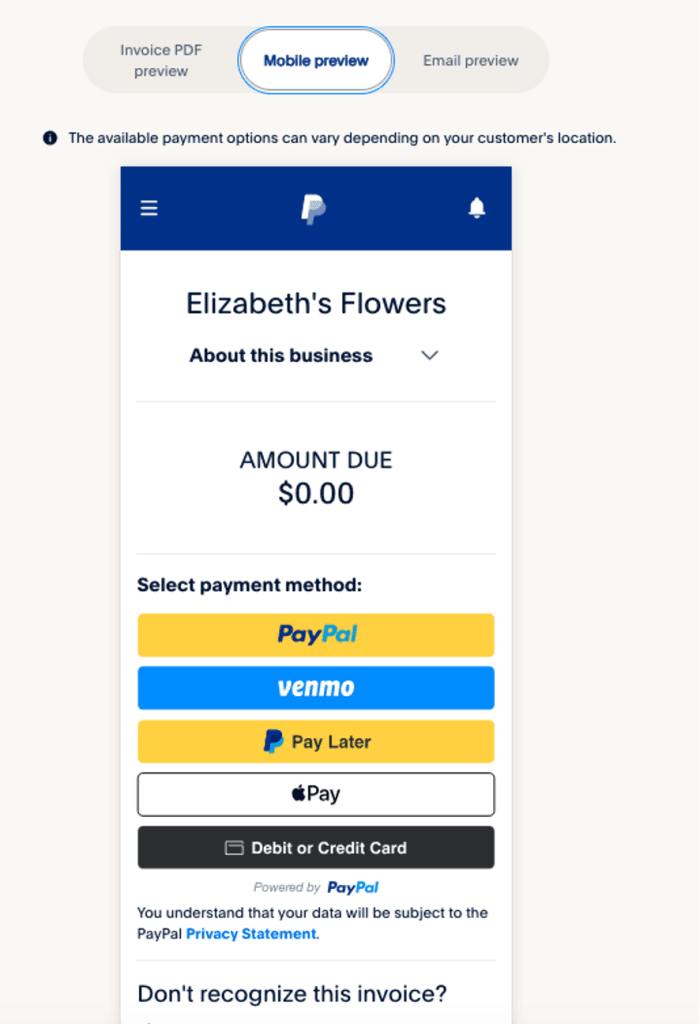Select Venmo as the payment method
This screenshot has width=700, height=1024.
tap(315, 688)
